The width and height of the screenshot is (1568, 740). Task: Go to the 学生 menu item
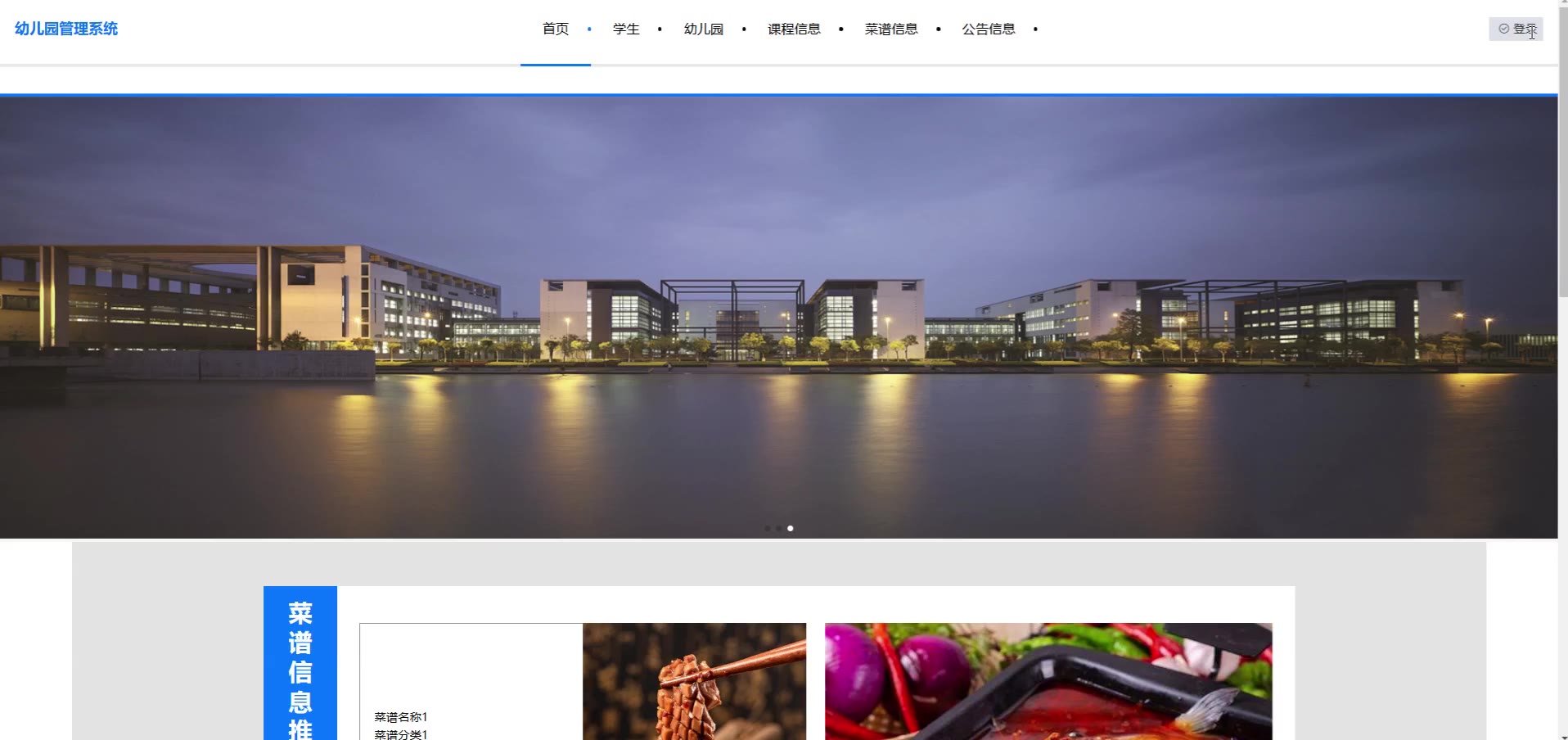[x=626, y=29]
